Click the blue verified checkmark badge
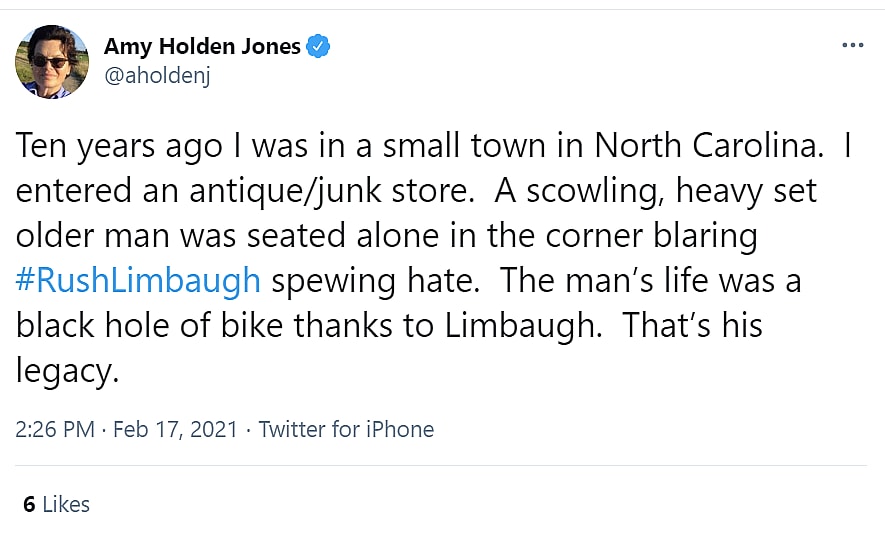Image resolution: width=885 pixels, height=534 pixels. tap(318, 46)
